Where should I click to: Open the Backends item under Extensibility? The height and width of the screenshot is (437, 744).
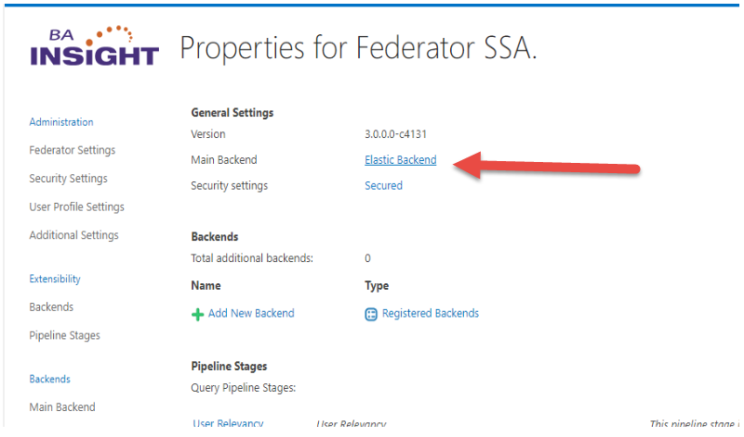point(51,307)
